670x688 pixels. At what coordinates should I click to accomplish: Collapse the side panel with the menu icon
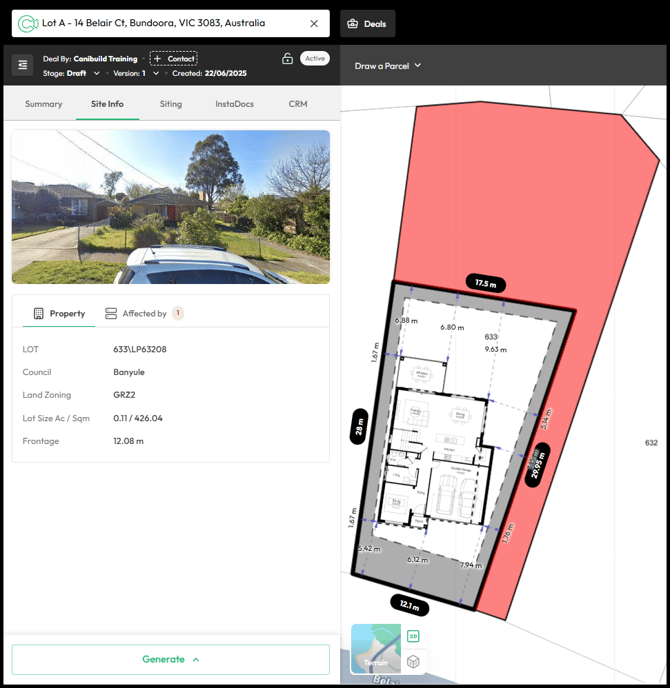tap(22, 65)
